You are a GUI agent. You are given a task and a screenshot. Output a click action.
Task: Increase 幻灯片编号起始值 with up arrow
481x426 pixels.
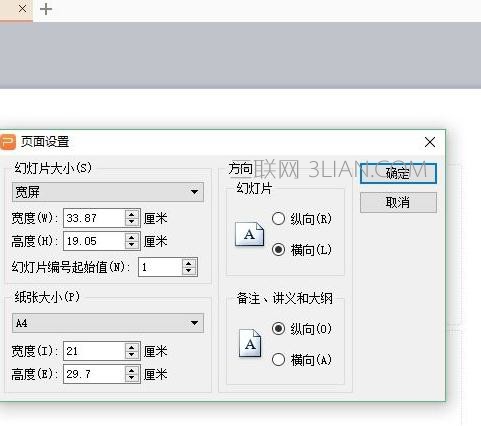pos(189,262)
